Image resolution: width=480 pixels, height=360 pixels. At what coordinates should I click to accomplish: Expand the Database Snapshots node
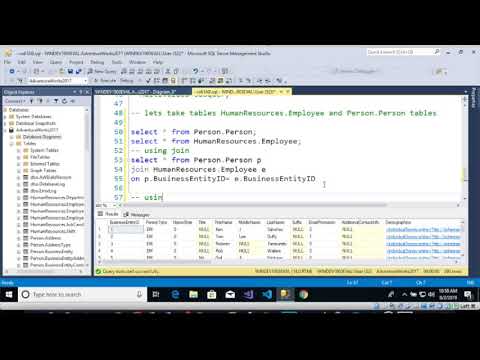pos(5,123)
